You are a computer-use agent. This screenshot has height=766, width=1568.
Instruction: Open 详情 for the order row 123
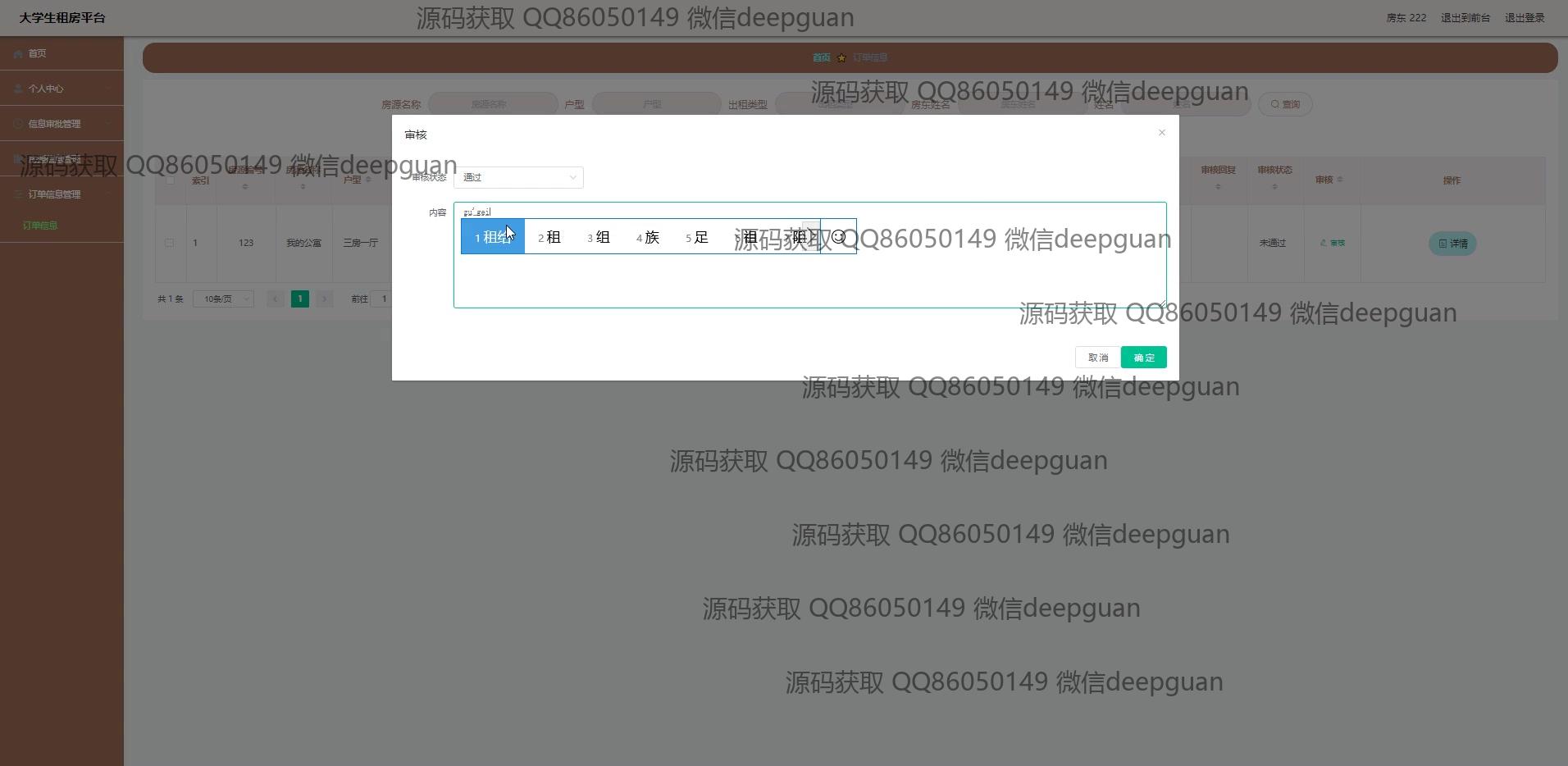click(x=1452, y=244)
